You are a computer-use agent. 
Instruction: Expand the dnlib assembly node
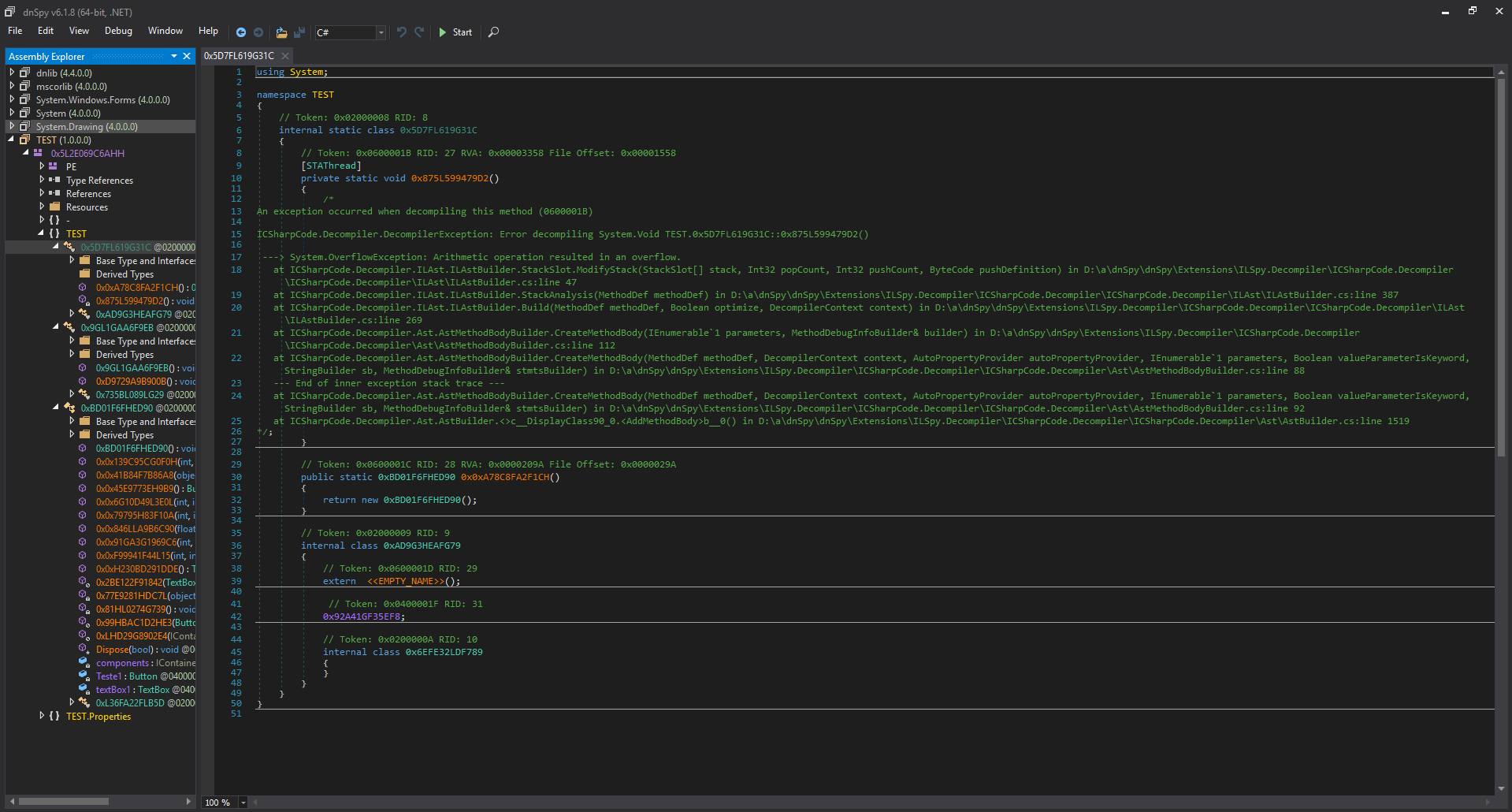tap(12, 73)
